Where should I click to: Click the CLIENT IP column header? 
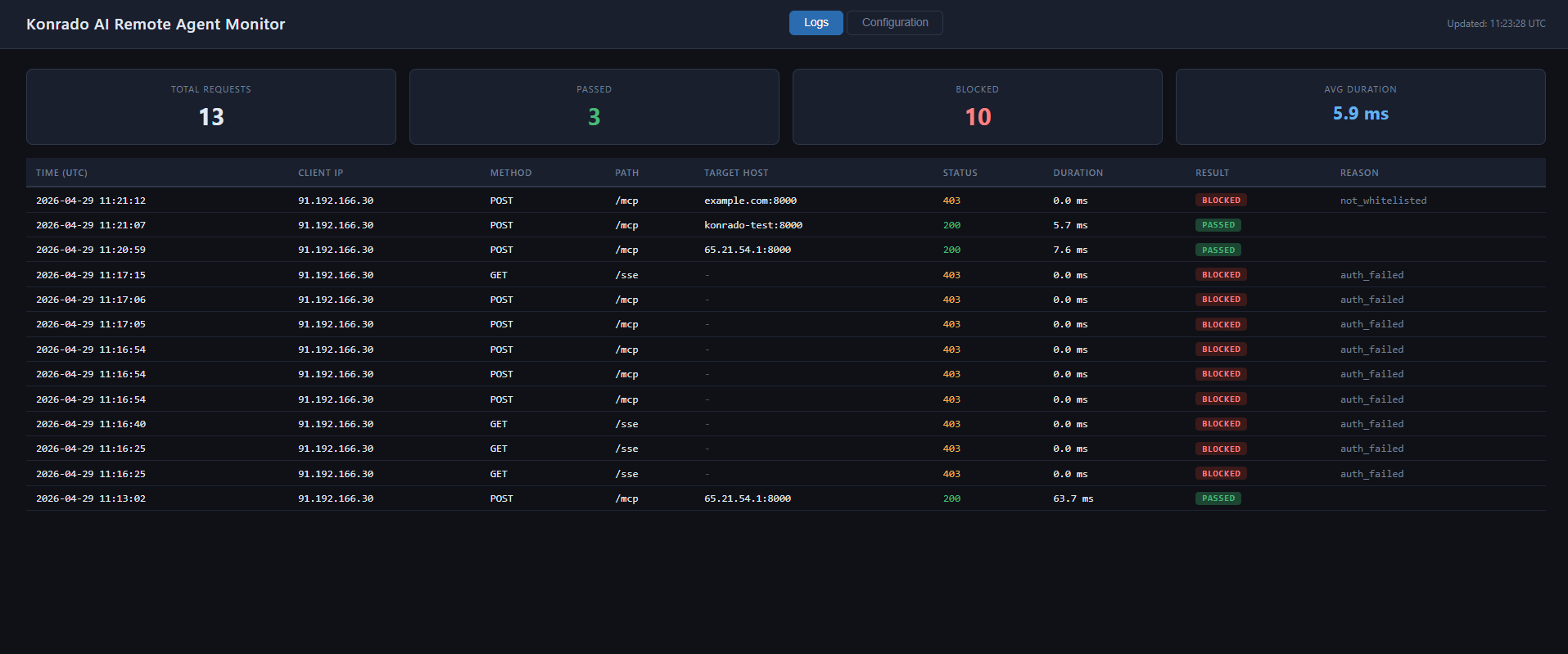tap(321, 173)
